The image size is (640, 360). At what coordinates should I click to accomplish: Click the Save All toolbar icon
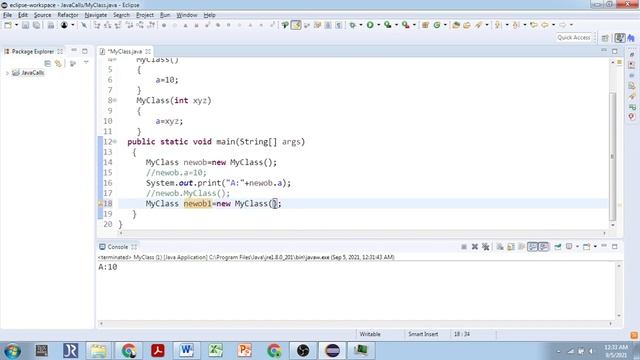(36, 25)
